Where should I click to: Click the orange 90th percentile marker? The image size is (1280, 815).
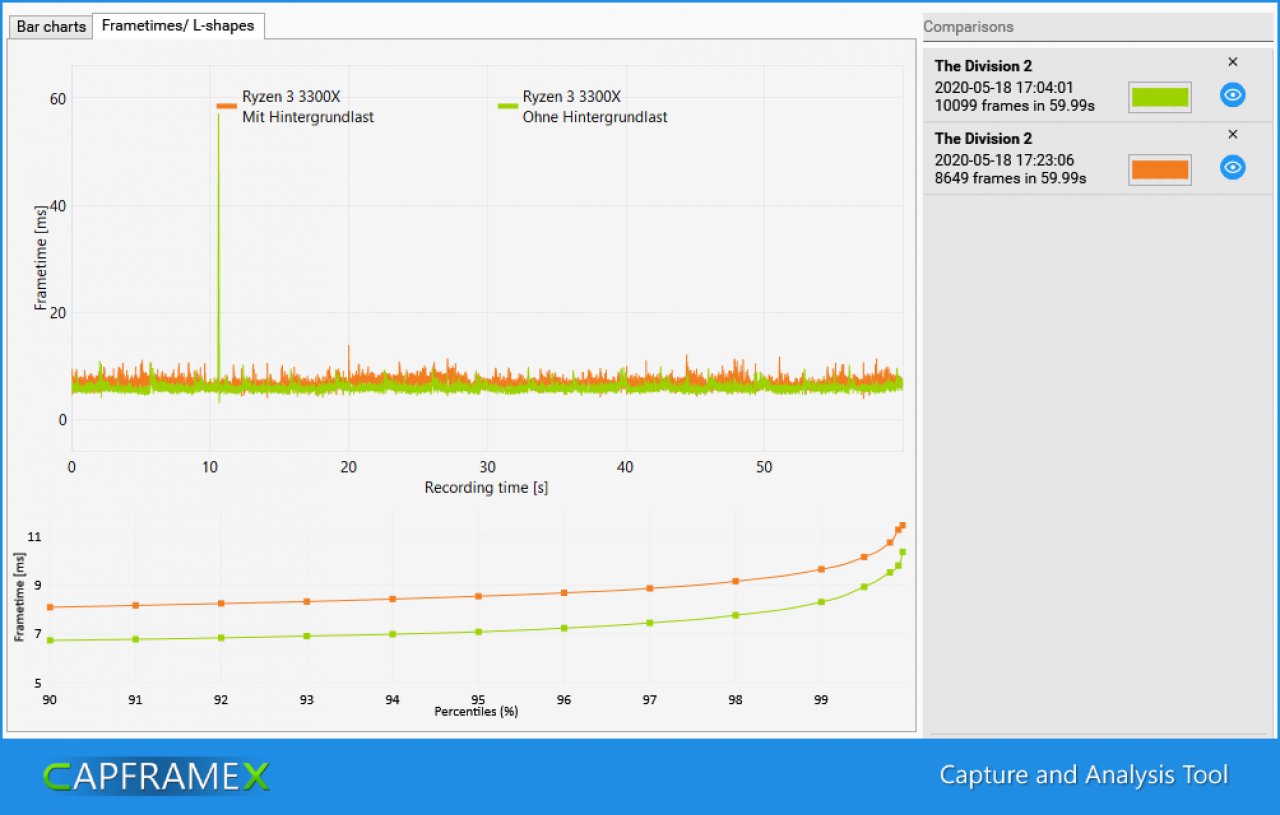tap(50, 607)
